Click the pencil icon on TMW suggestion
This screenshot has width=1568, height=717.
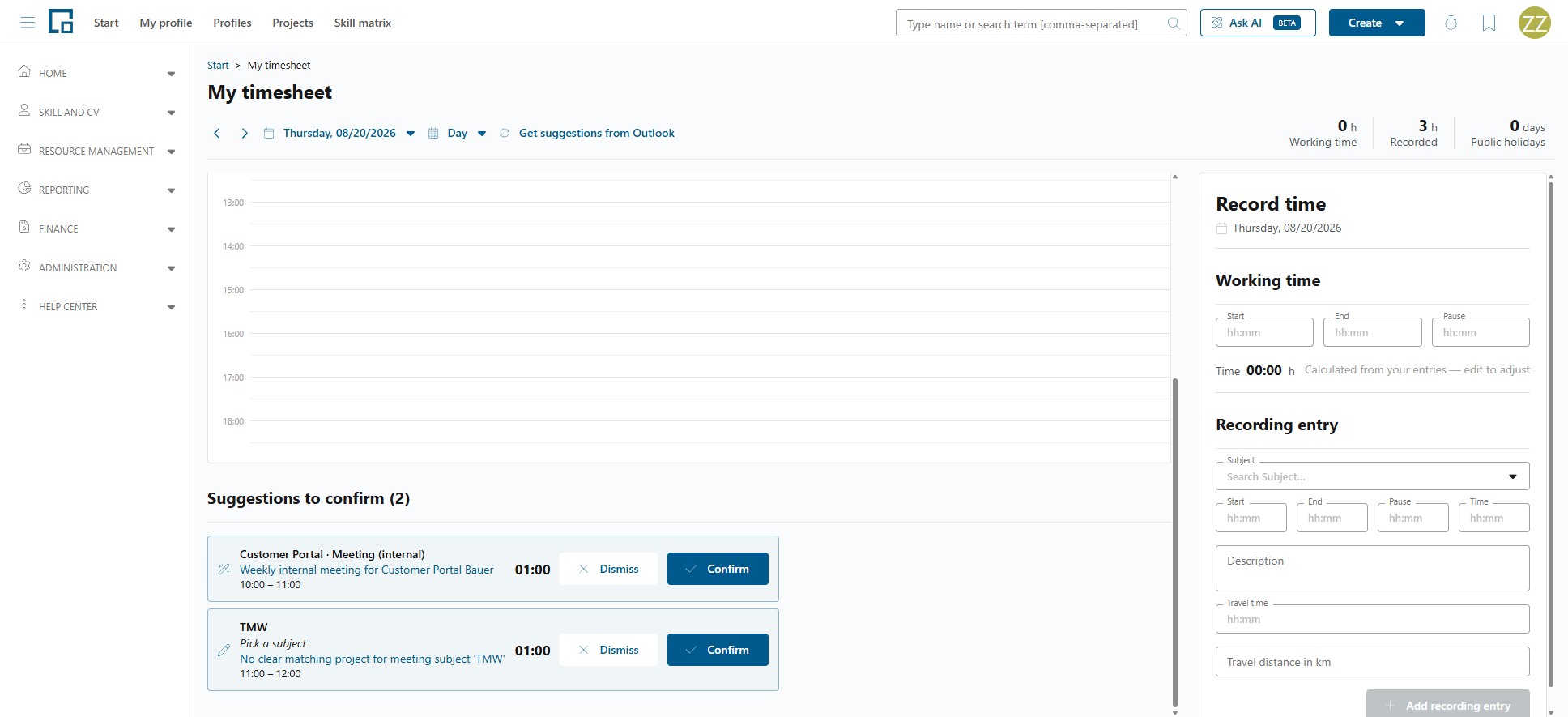point(224,650)
